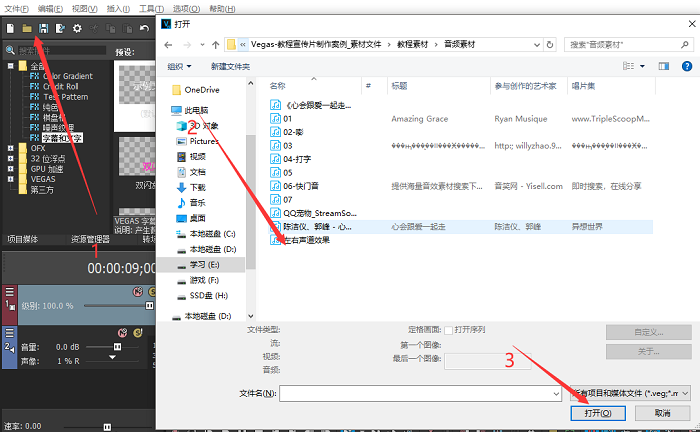Expand the VEGAS folder node
Image resolution: width=700 pixels, height=432 pixels.
(x=10, y=179)
